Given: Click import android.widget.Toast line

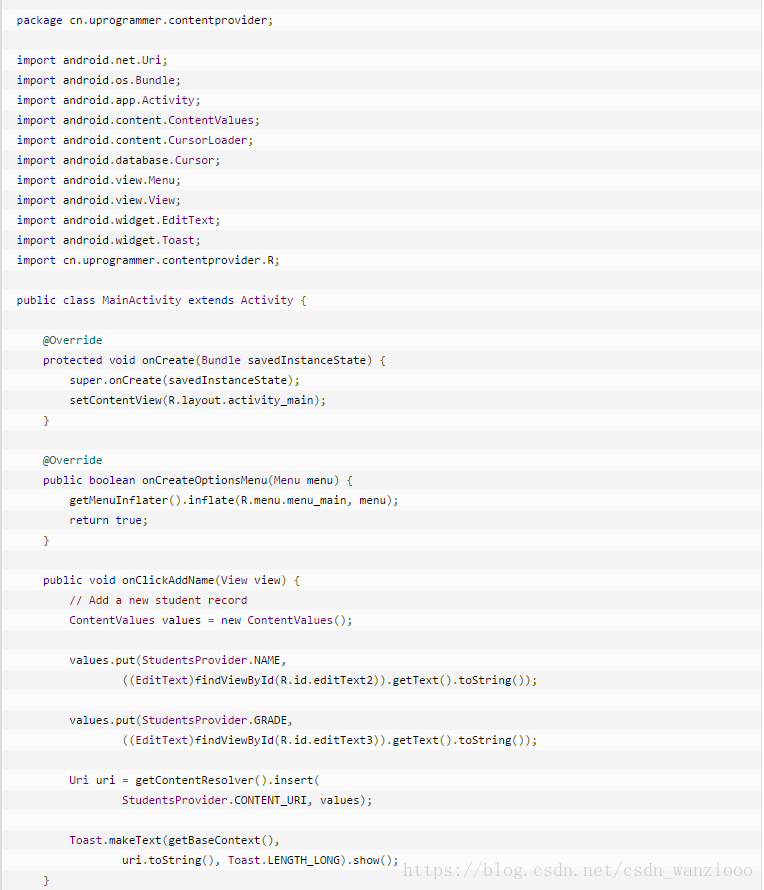Looking at the screenshot, I should point(108,240).
